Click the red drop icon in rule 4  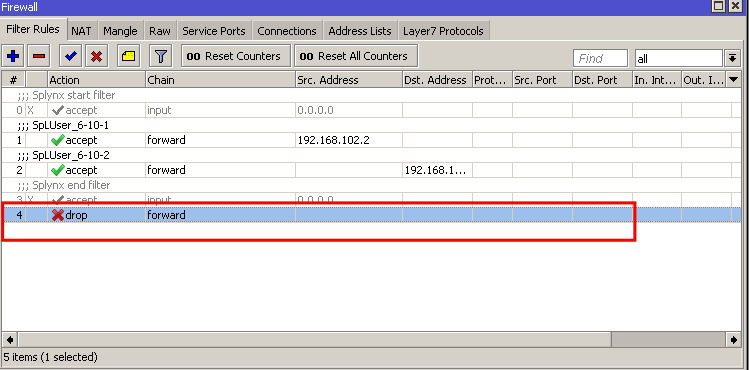click(58, 215)
